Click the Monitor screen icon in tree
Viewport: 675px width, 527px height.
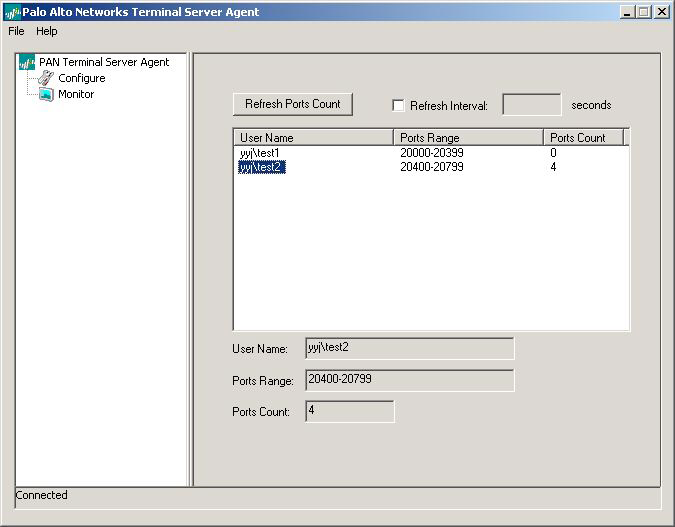click(46, 94)
